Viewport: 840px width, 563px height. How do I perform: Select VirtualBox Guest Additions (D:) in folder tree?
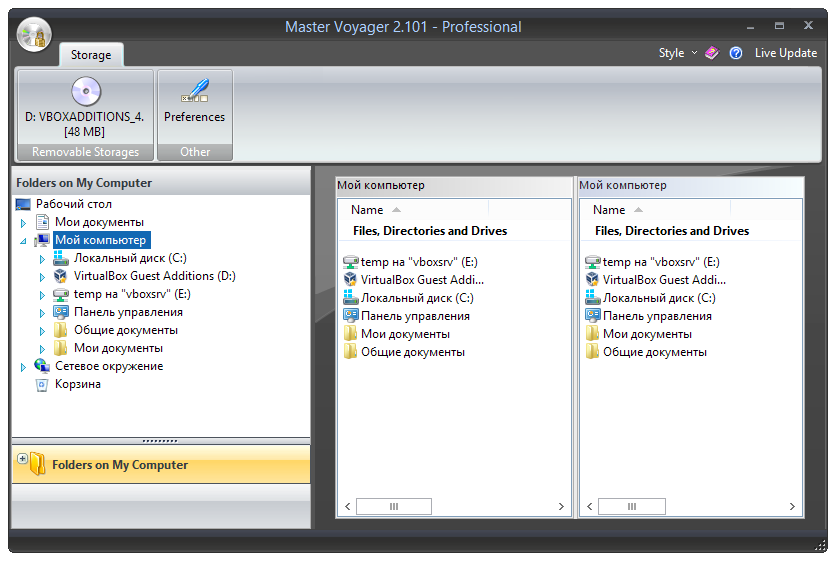coord(154,276)
